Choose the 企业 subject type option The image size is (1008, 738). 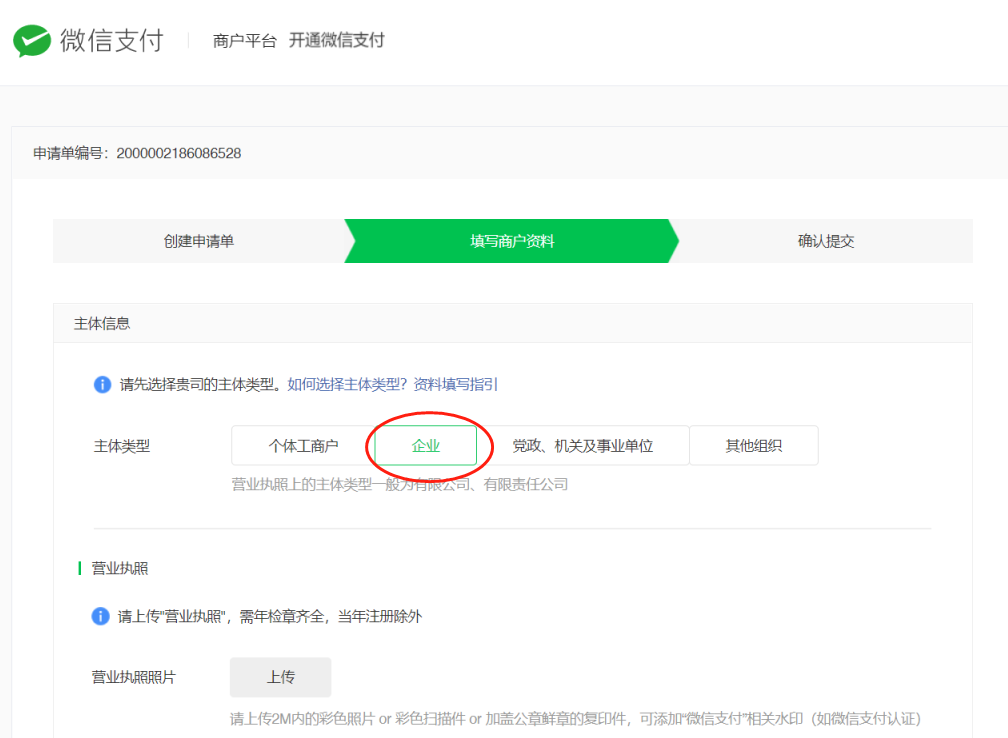pos(426,446)
